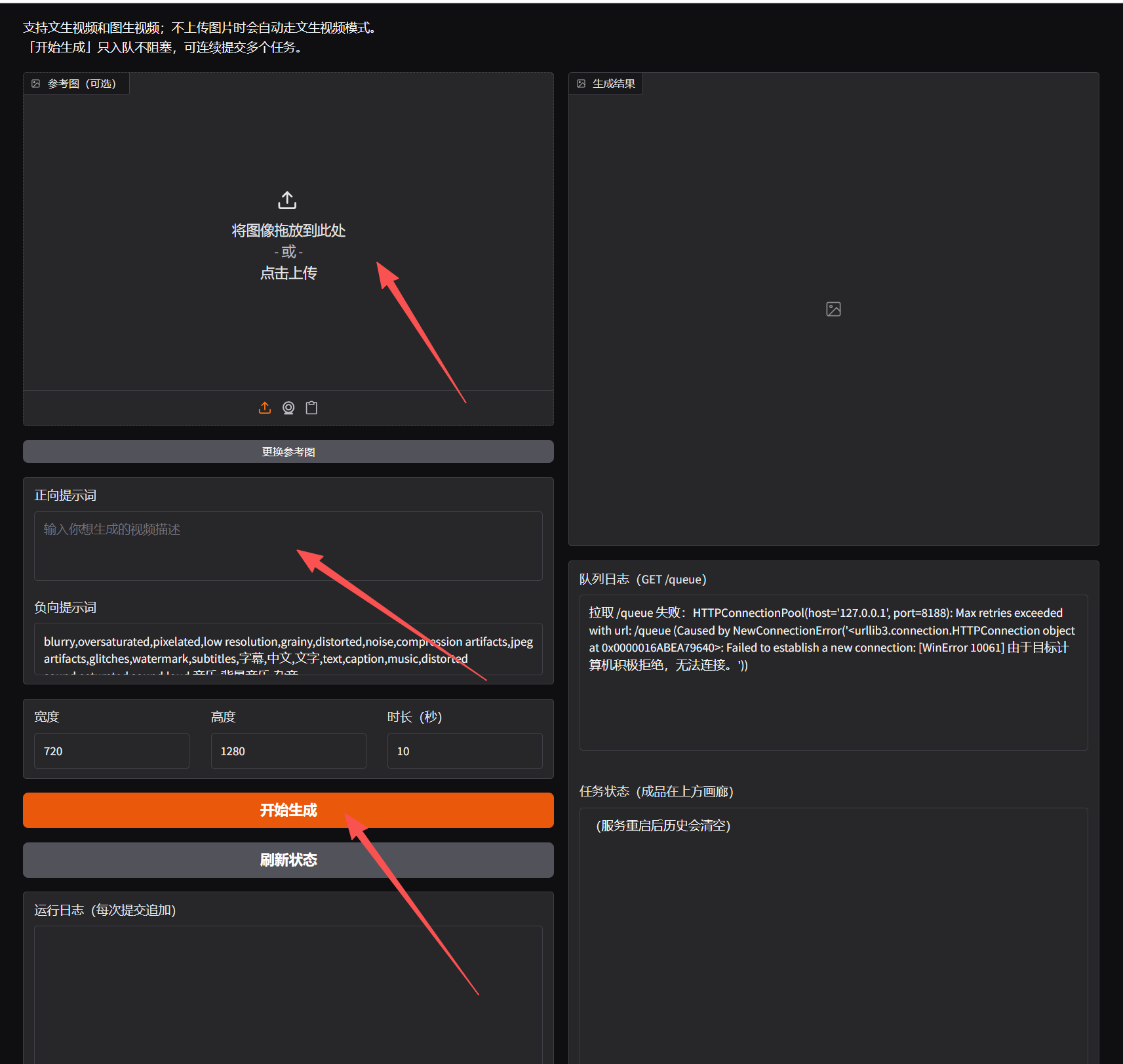
Task: Click the orange upload source icon
Action: pyautogui.click(x=265, y=408)
